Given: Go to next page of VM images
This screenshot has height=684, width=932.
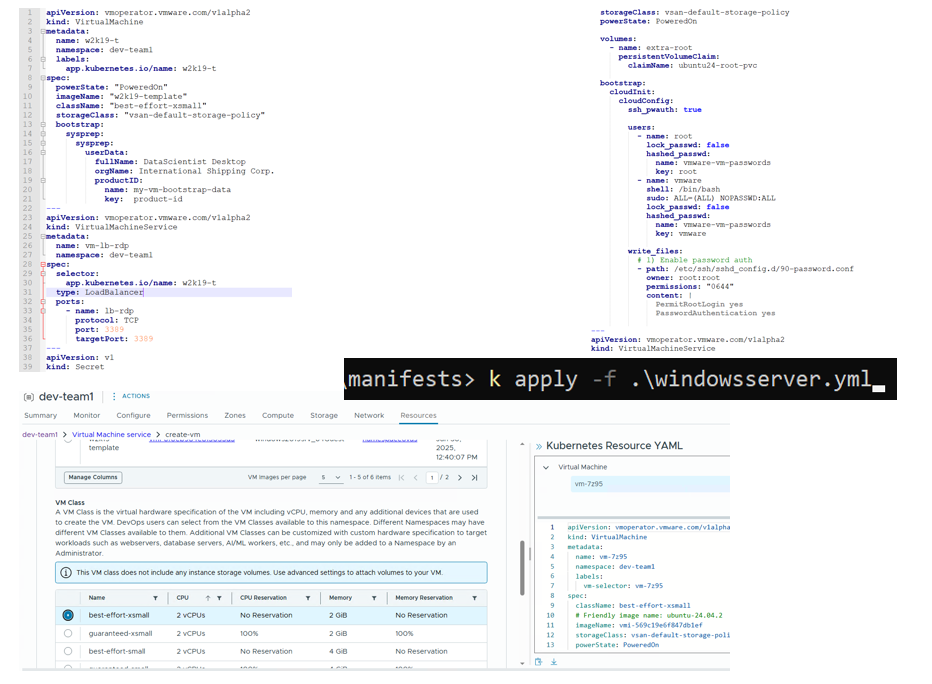Looking at the screenshot, I should [x=461, y=478].
